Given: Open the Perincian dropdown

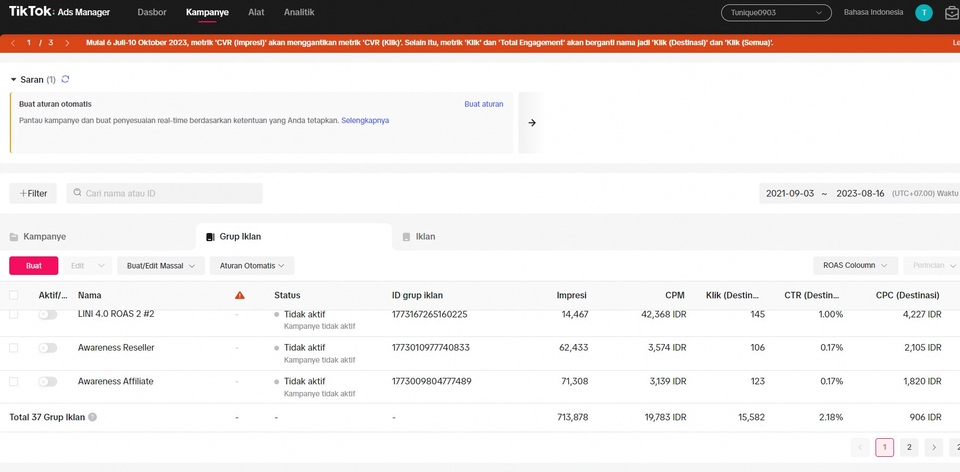Looking at the screenshot, I should [x=932, y=266].
